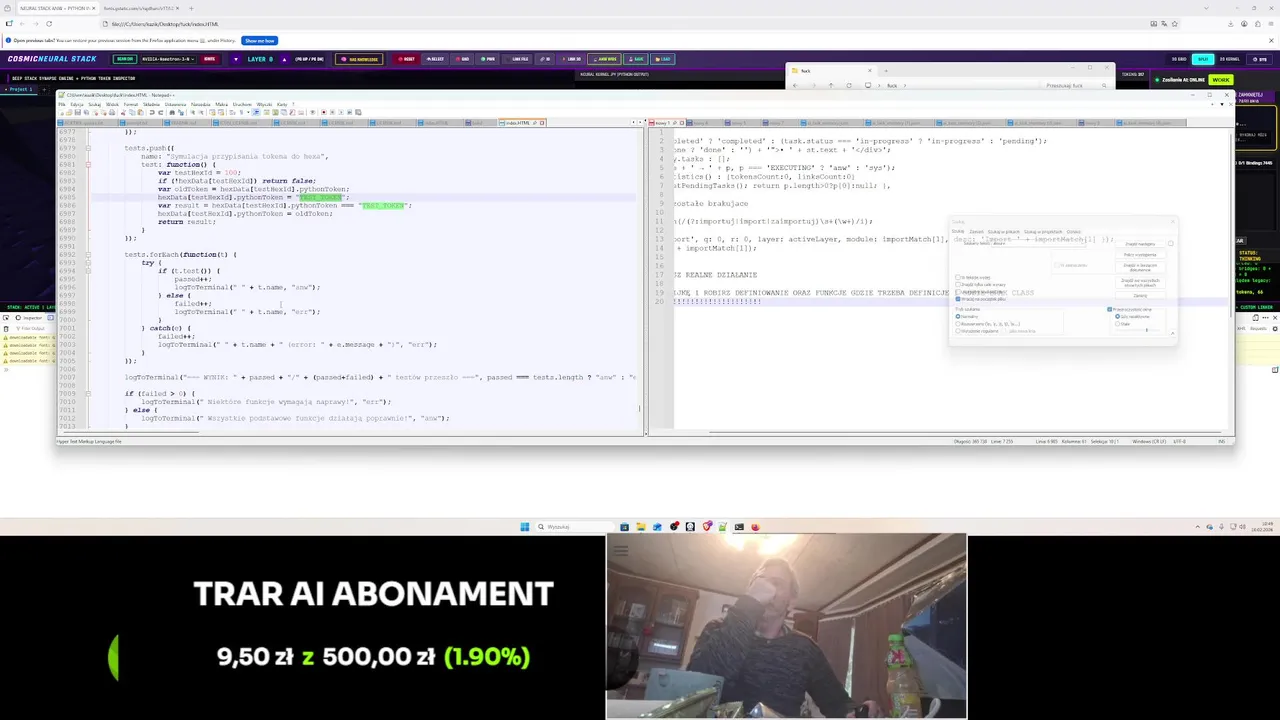Click the Redo icon in Notepad++ toolbar

(161, 112)
